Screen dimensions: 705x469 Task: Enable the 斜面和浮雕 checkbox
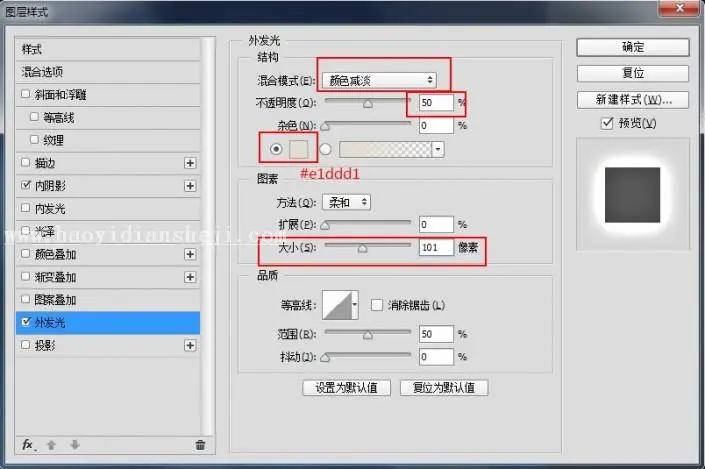(x=26, y=94)
